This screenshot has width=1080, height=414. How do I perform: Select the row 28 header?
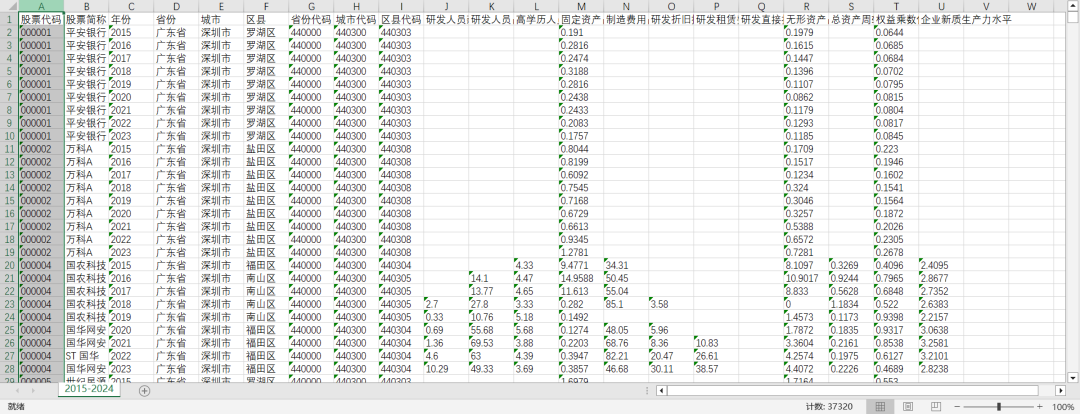[9, 369]
